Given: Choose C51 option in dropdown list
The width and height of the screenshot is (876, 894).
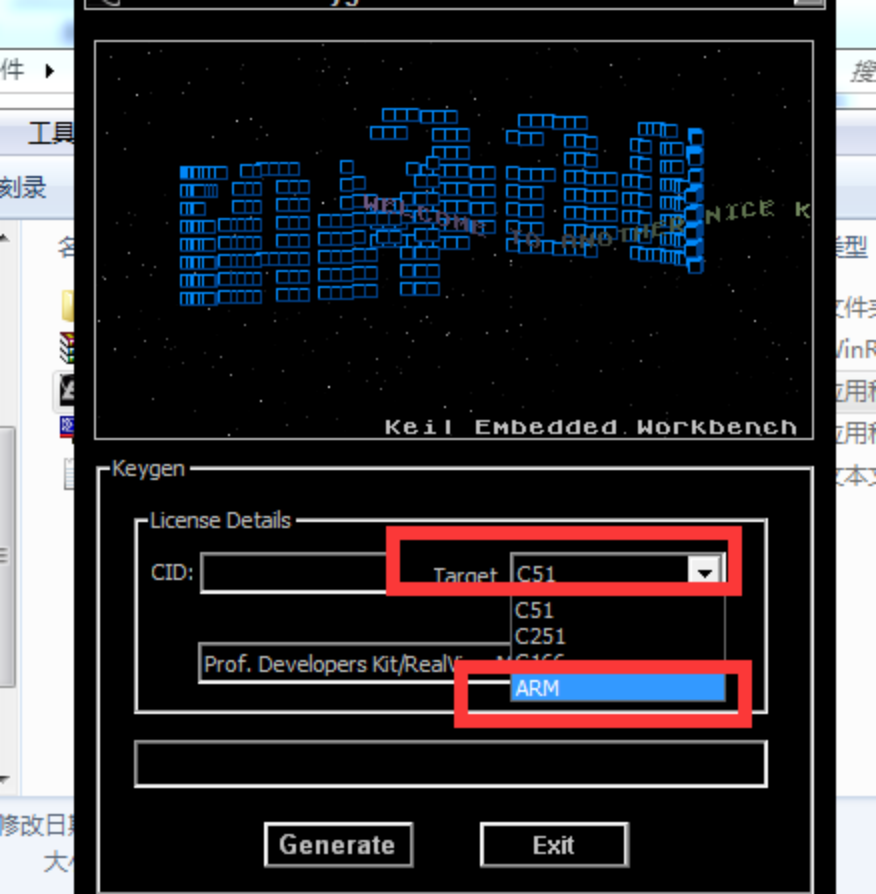Looking at the screenshot, I should [x=618, y=611].
